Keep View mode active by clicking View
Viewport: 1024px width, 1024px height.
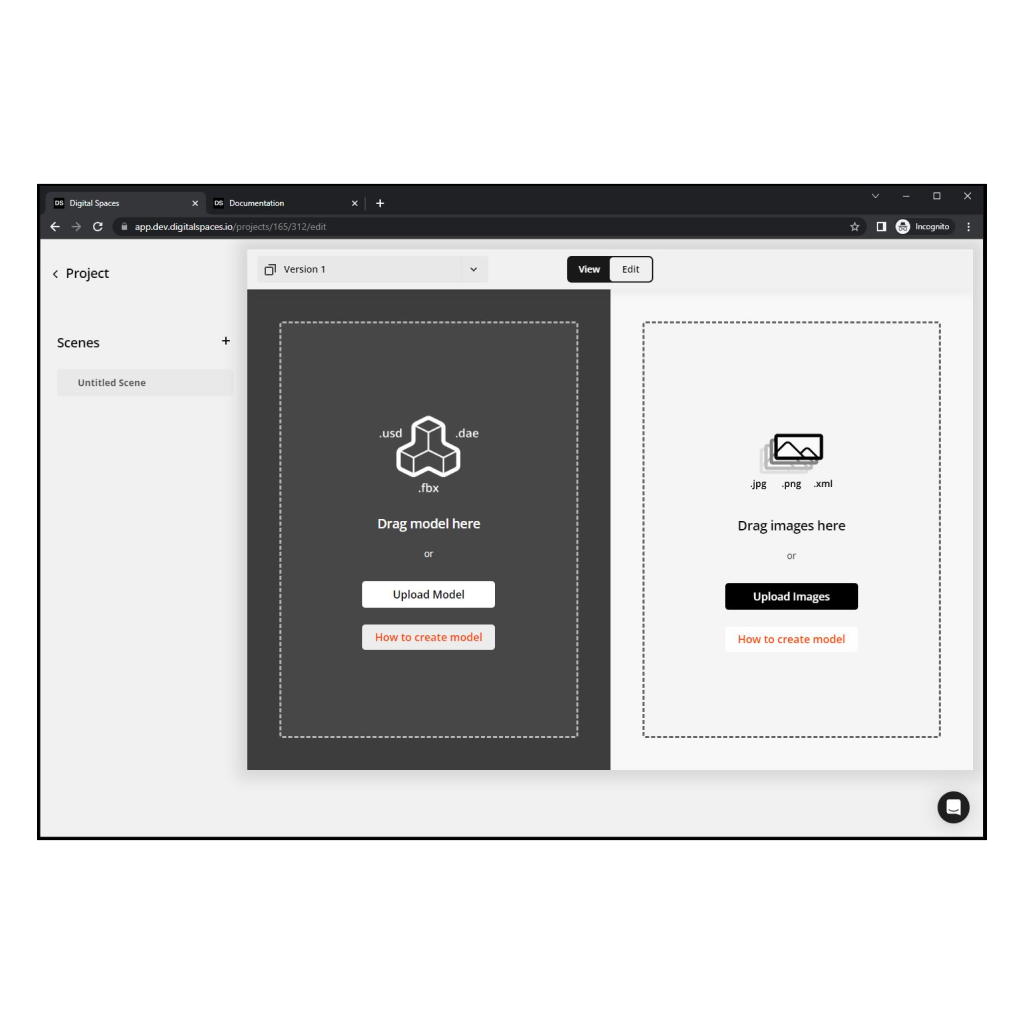[589, 269]
